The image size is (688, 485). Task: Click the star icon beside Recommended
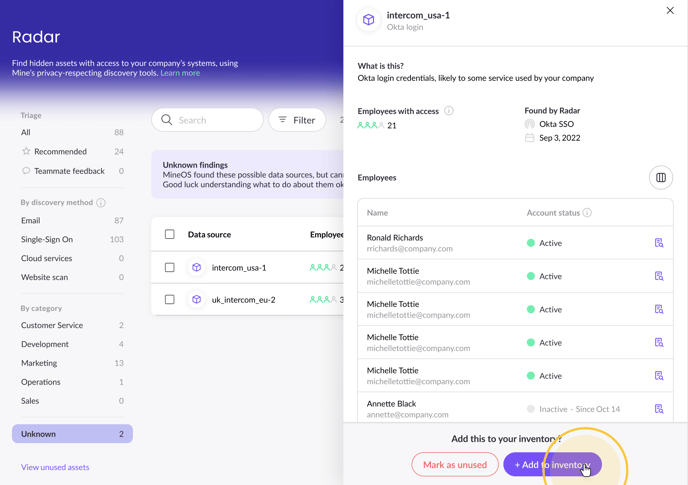[x=26, y=151]
